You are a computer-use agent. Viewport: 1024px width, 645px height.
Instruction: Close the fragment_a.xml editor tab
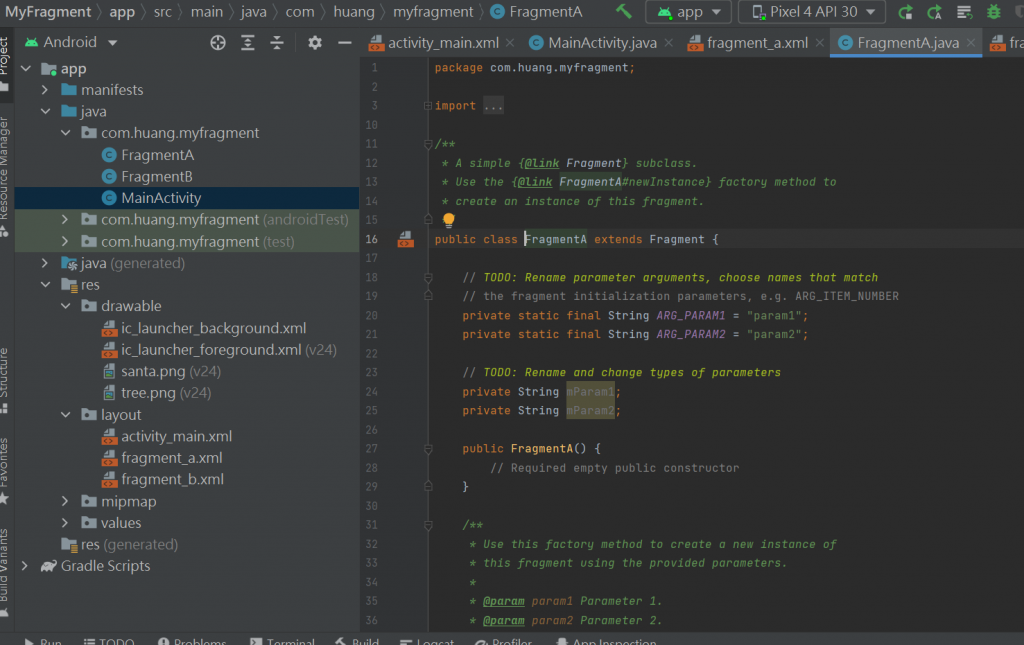click(x=818, y=43)
